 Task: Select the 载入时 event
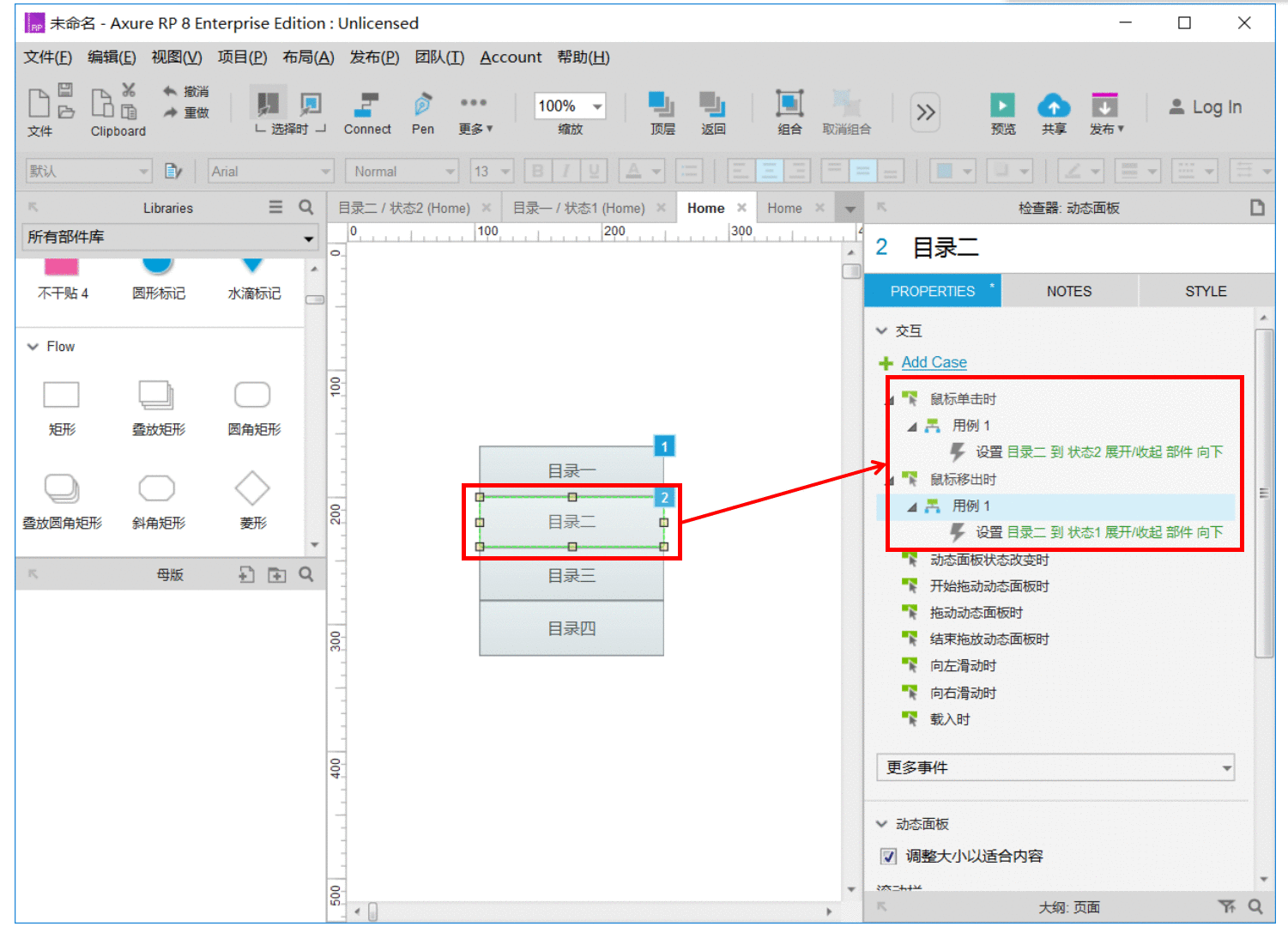(x=950, y=719)
